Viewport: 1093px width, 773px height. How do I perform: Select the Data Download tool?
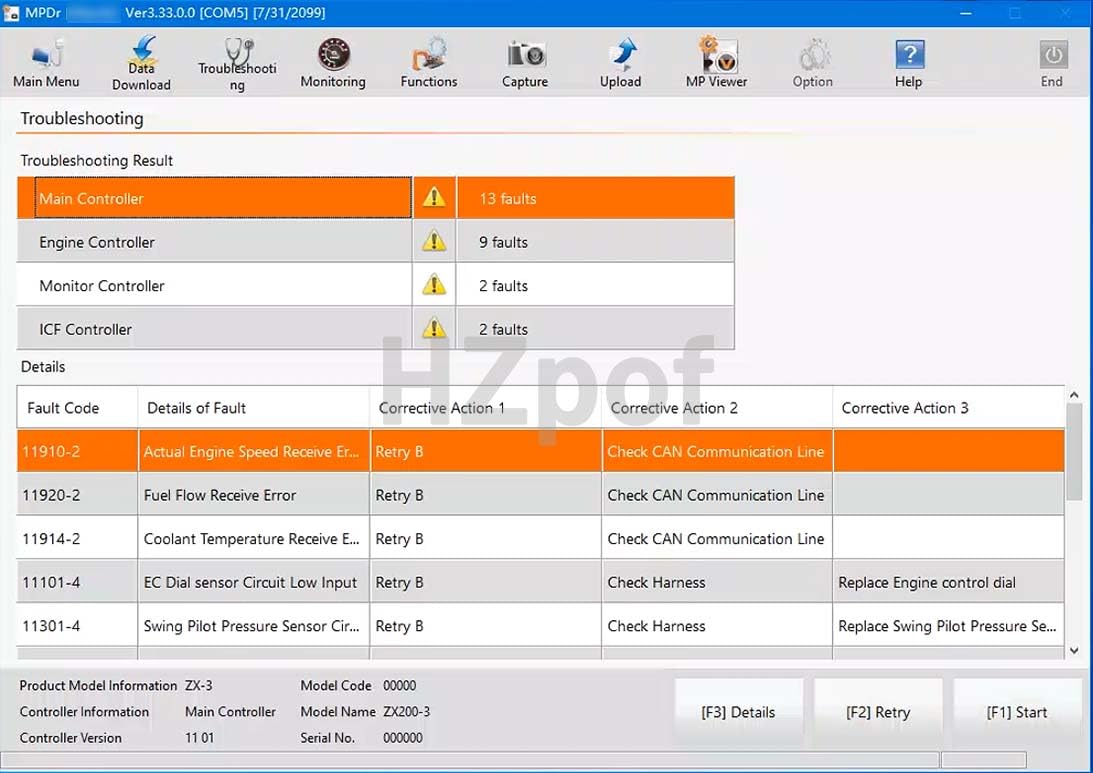pos(140,62)
